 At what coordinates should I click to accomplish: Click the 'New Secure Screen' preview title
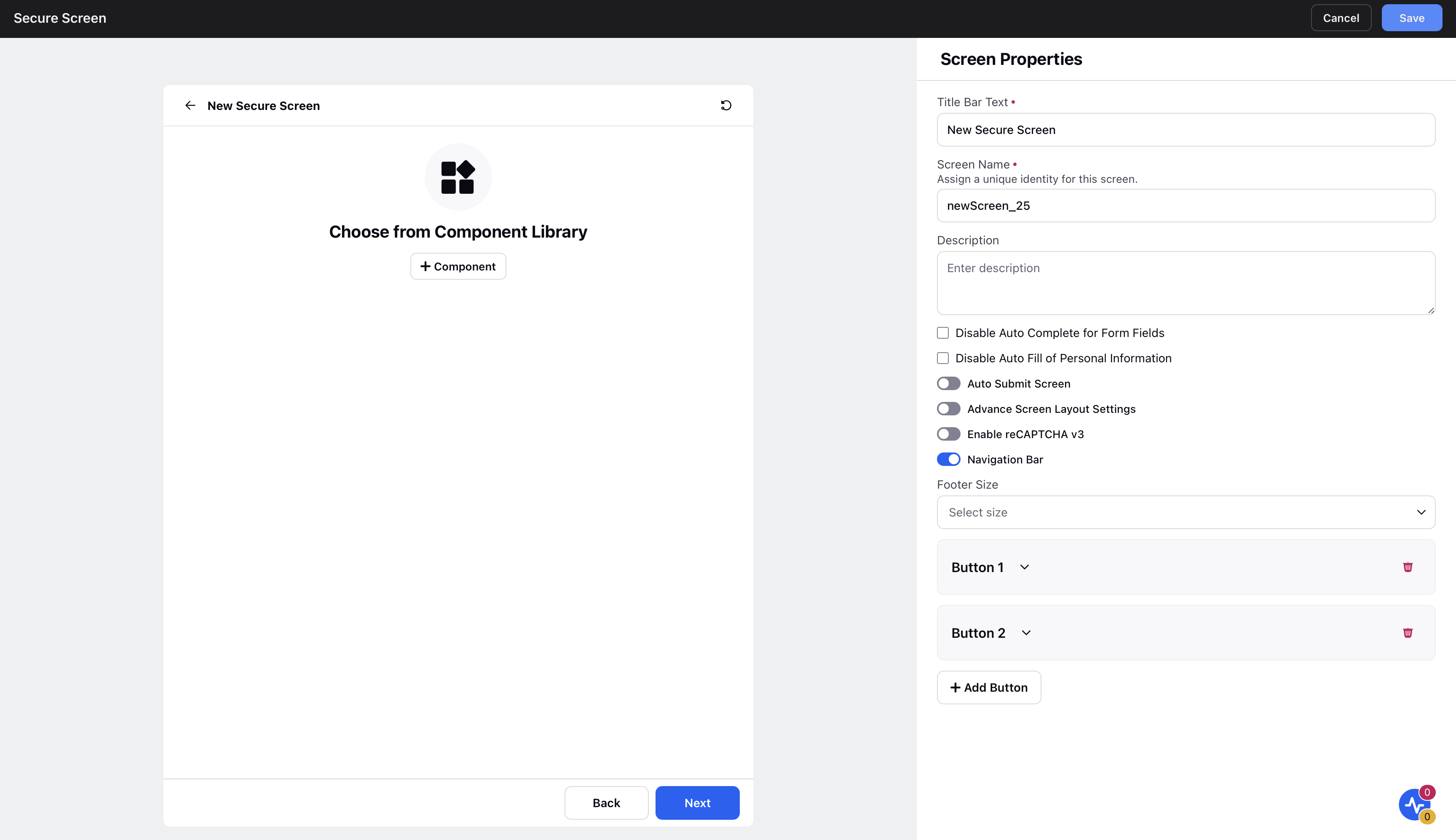[263, 106]
